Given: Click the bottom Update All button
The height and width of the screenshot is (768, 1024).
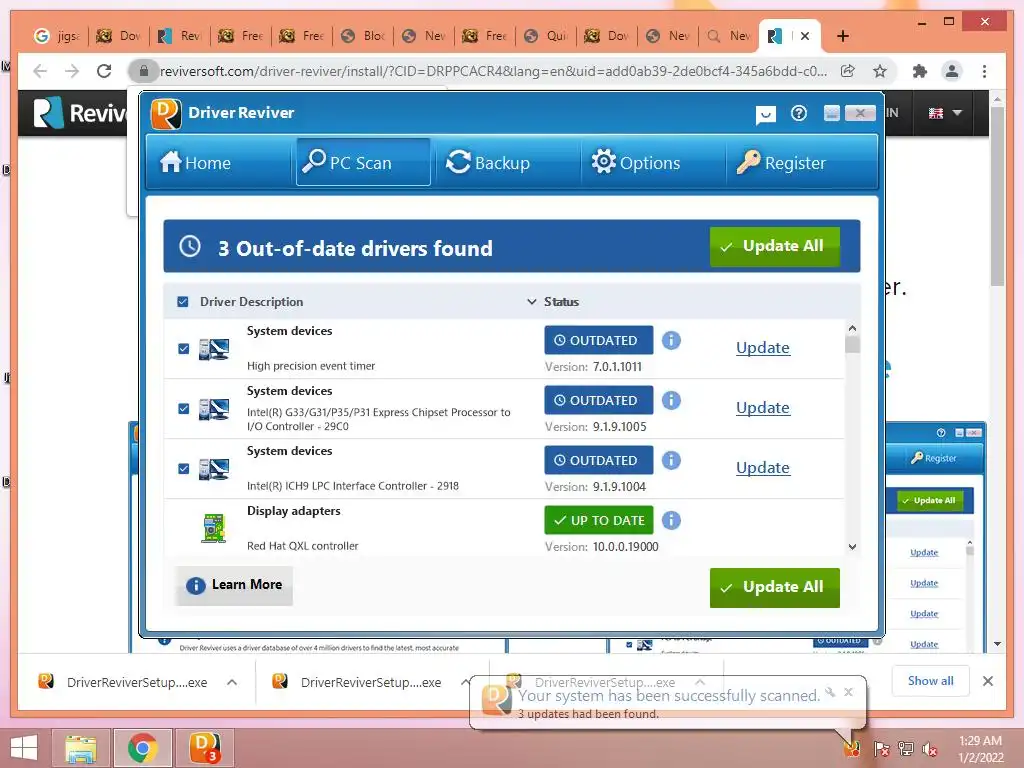Looking at the screenshot, I should (775, 587).
